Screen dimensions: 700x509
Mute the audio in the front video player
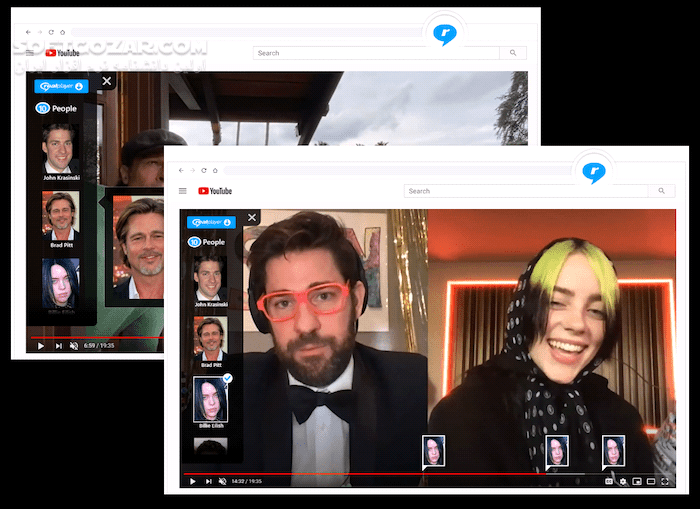[222, 481]
